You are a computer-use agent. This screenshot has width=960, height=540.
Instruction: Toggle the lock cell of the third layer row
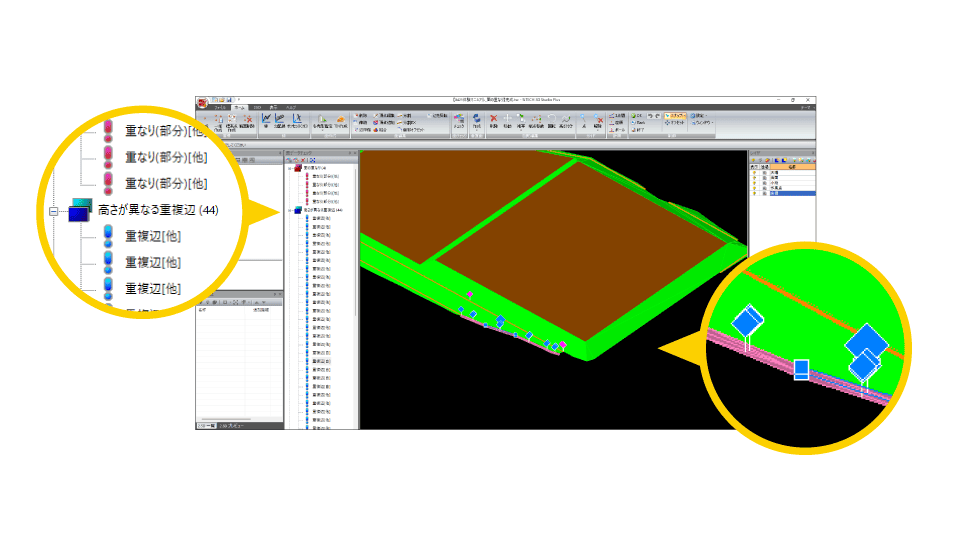(765, 183)
